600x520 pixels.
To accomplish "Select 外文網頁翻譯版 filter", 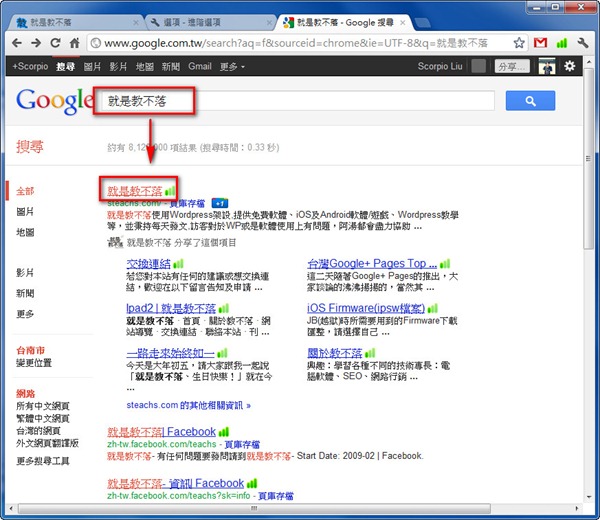I will pos(47,443).
